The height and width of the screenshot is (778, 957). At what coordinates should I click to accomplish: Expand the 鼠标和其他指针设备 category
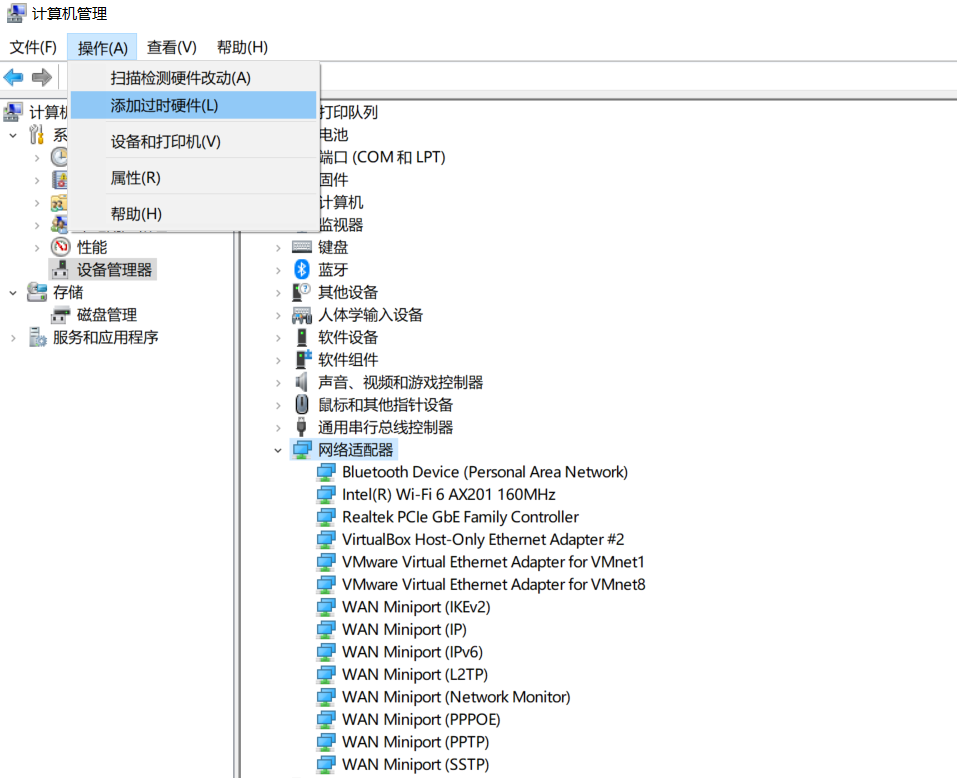point(278,405)
